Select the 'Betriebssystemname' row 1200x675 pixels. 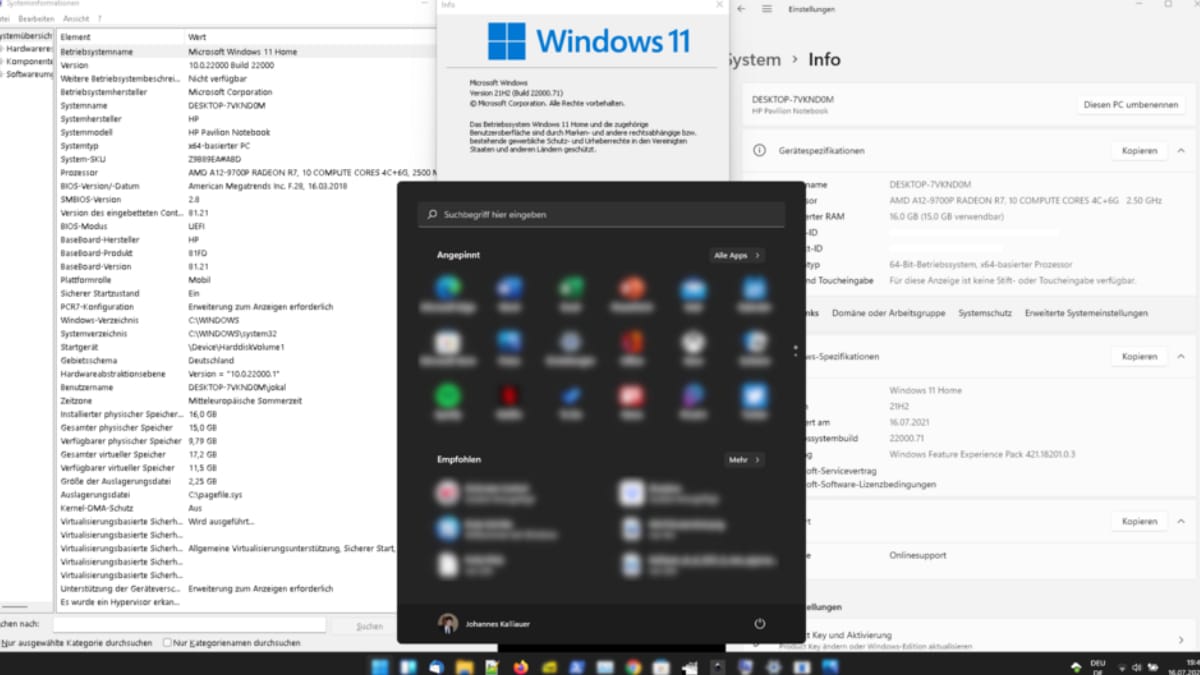246,51
